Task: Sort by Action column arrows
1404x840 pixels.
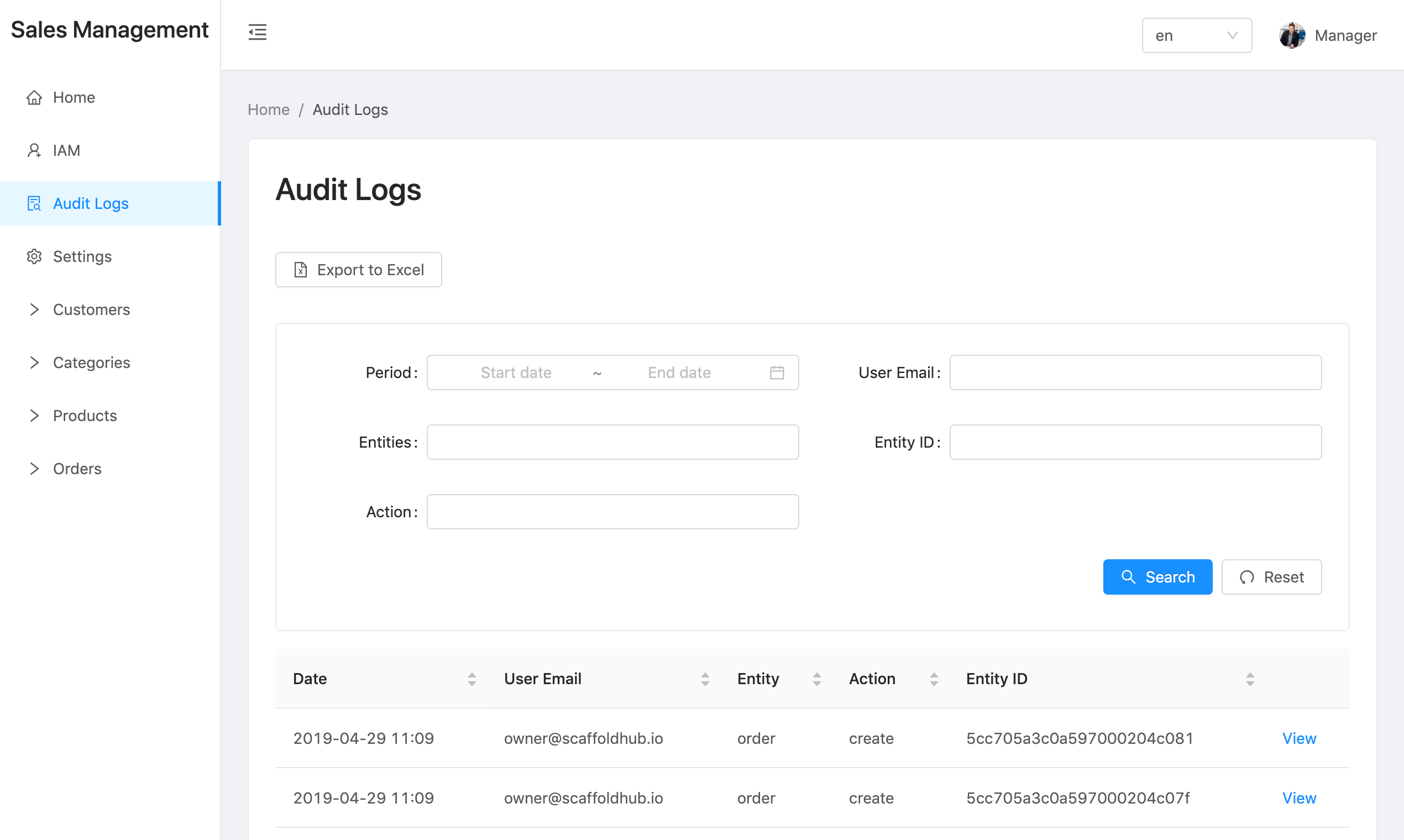Action: [x=934, y=679]
